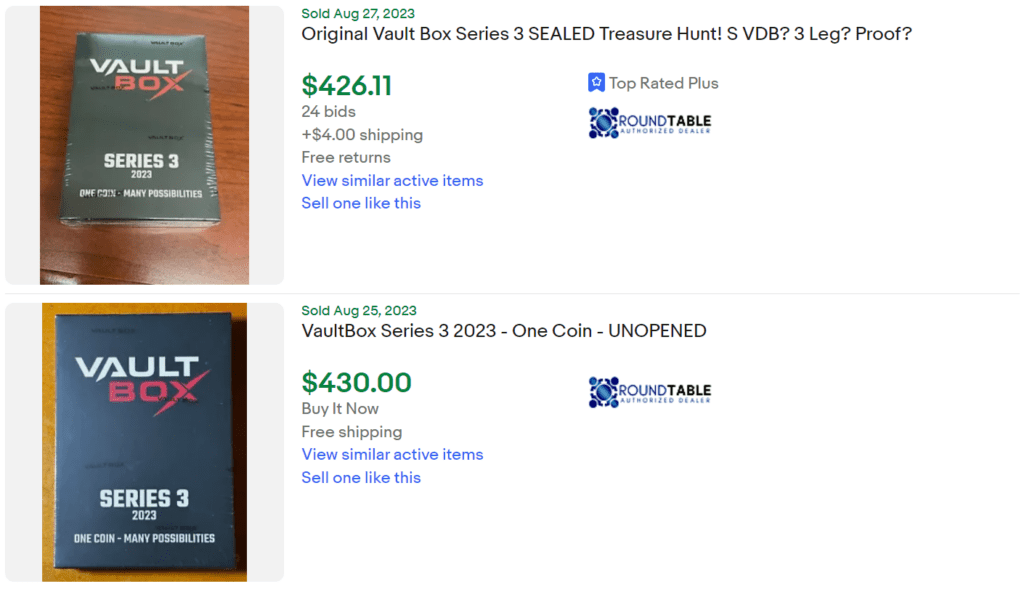1024x589 pixels.
Task: Select the '24 bids' text
Action: 328,111
